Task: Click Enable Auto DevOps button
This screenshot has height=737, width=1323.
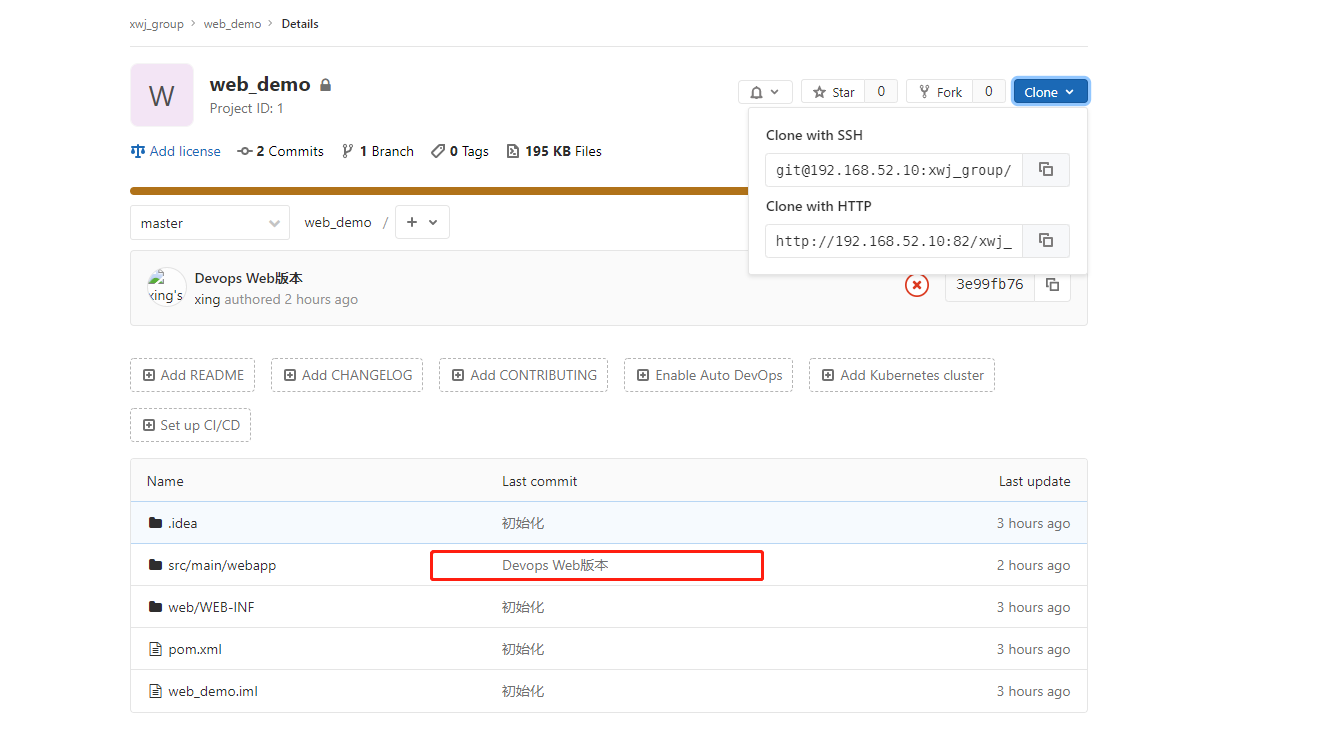Action: click(709, 375)
